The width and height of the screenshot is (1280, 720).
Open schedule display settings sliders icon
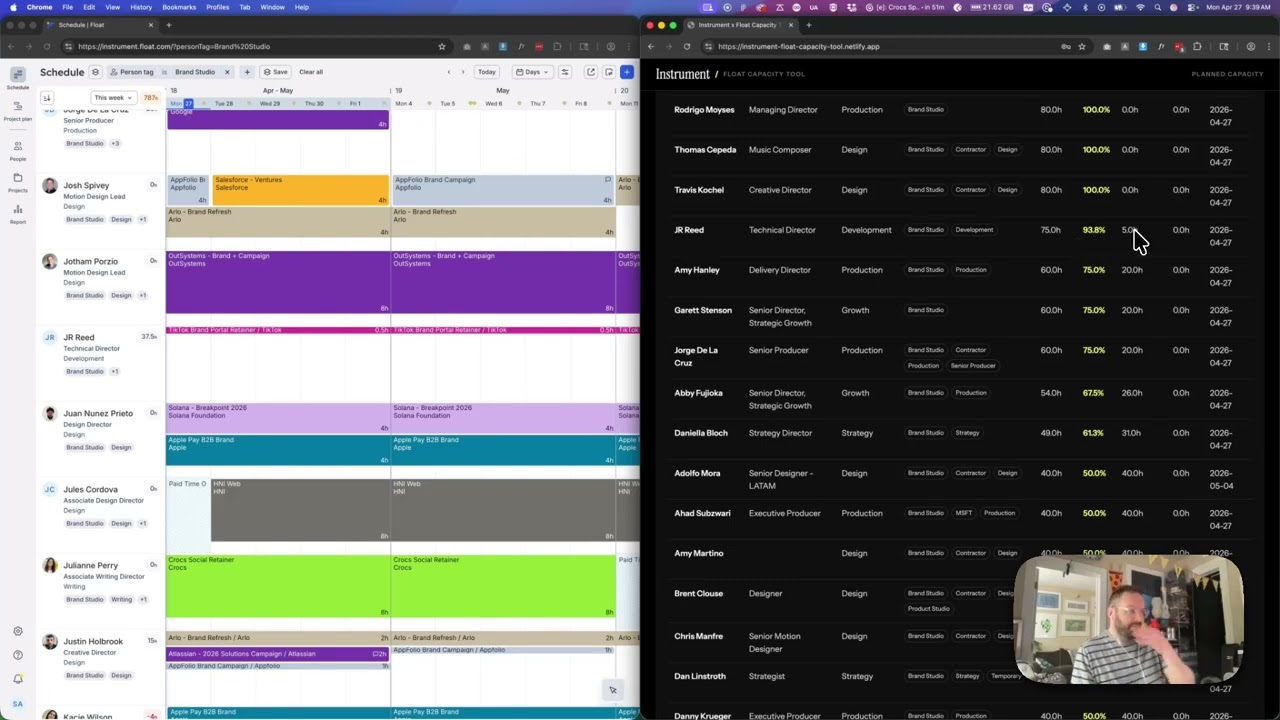point(565,72)
